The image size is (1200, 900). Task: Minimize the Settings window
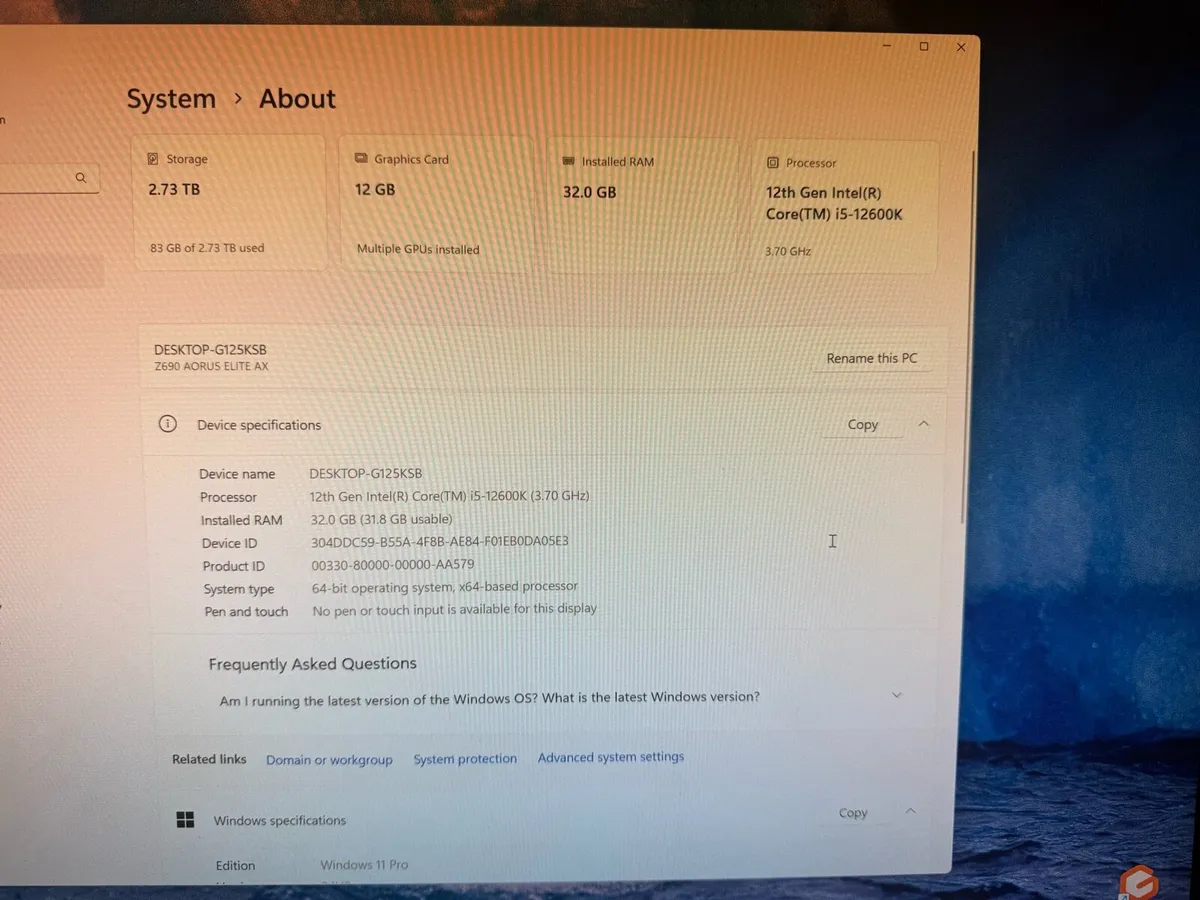[887, 45]
